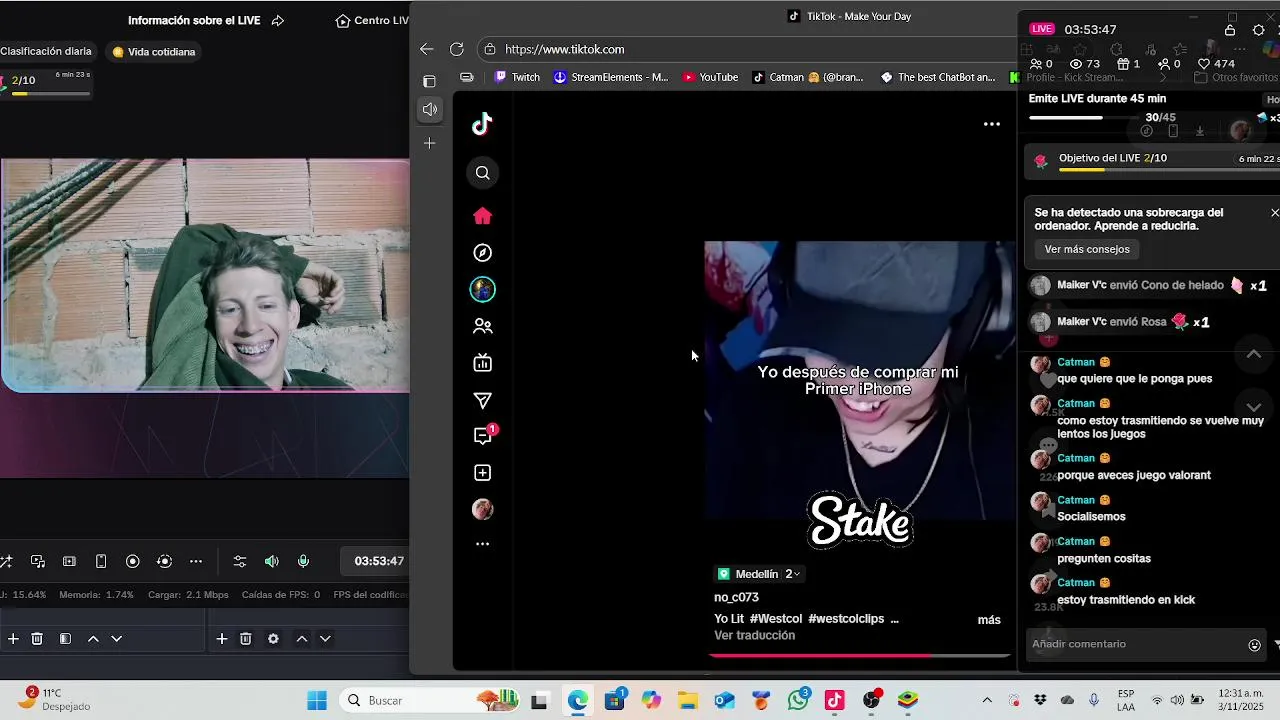Open Live Studio media music icon
The width and height of the screenshot is (1280, 720).
click(38, 561)
